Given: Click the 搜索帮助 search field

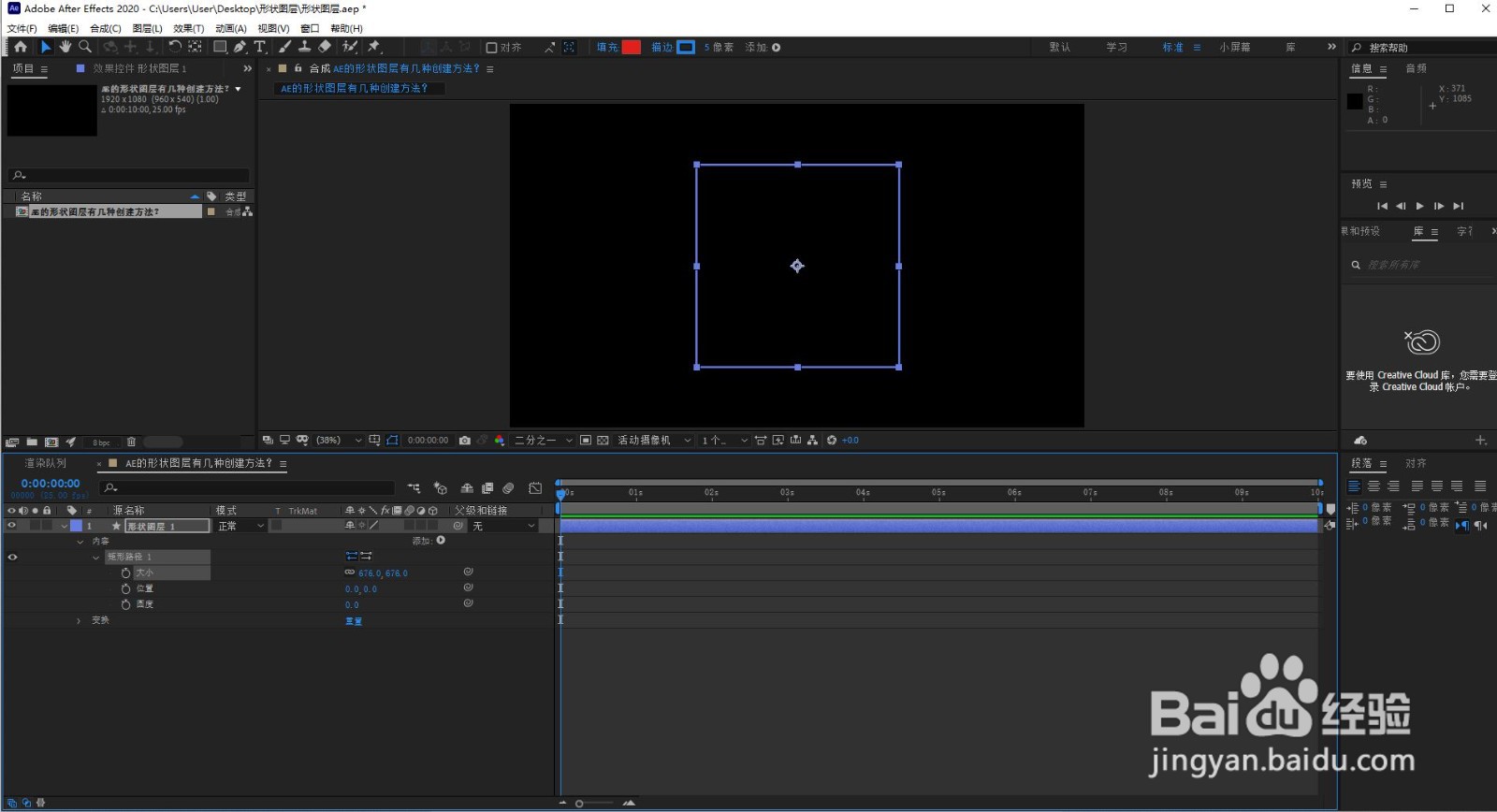Looking at the screenshot, I should [x=1422, y=47].
